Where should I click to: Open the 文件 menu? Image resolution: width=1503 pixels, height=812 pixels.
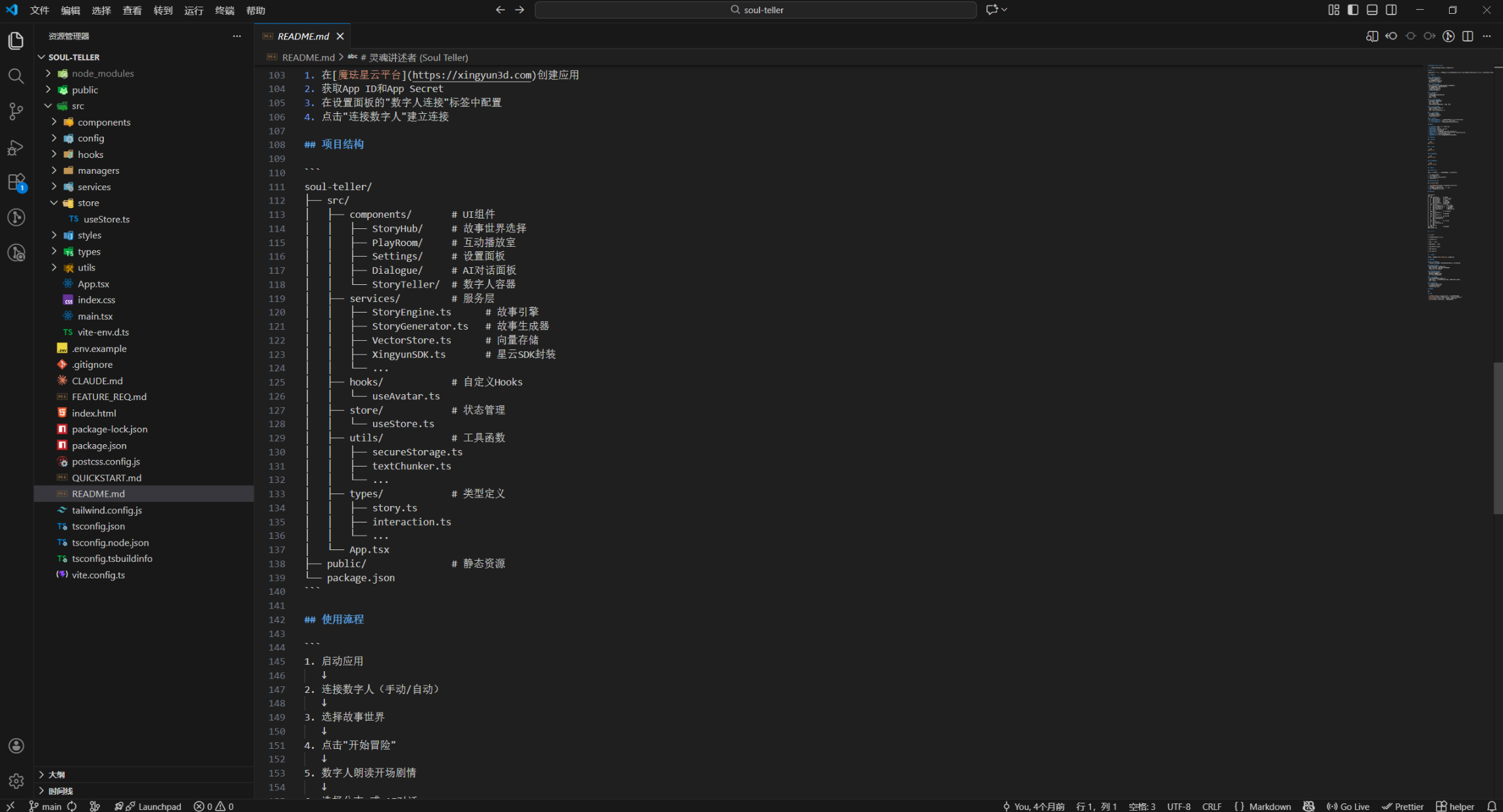39,11
